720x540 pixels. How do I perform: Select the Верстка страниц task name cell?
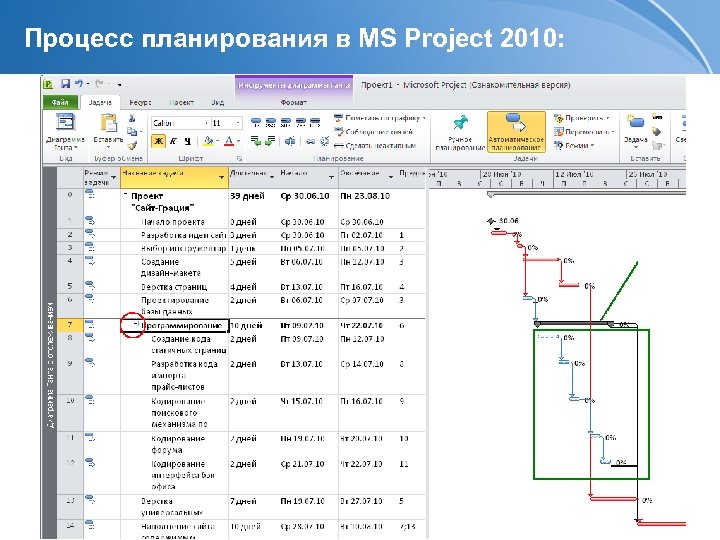(x=174, y=287)
